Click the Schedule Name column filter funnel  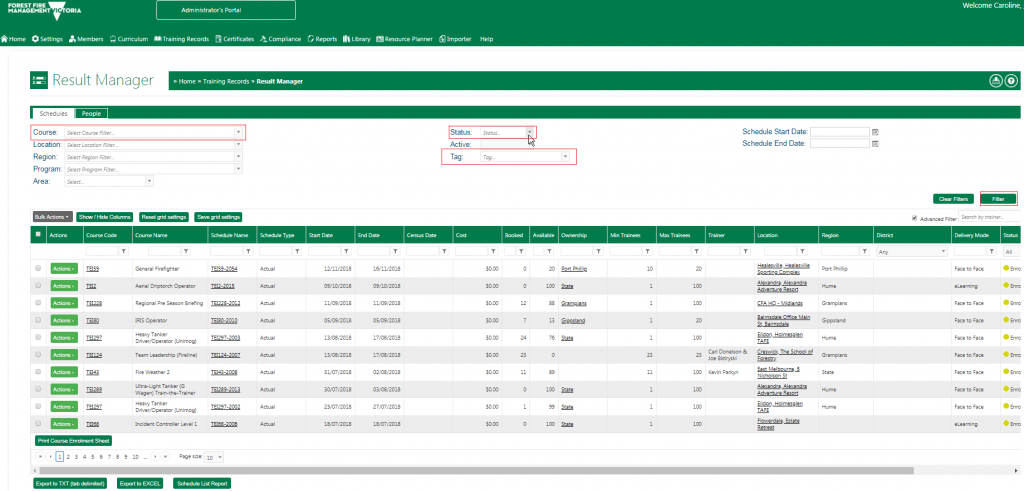click(x=249, y=251)
